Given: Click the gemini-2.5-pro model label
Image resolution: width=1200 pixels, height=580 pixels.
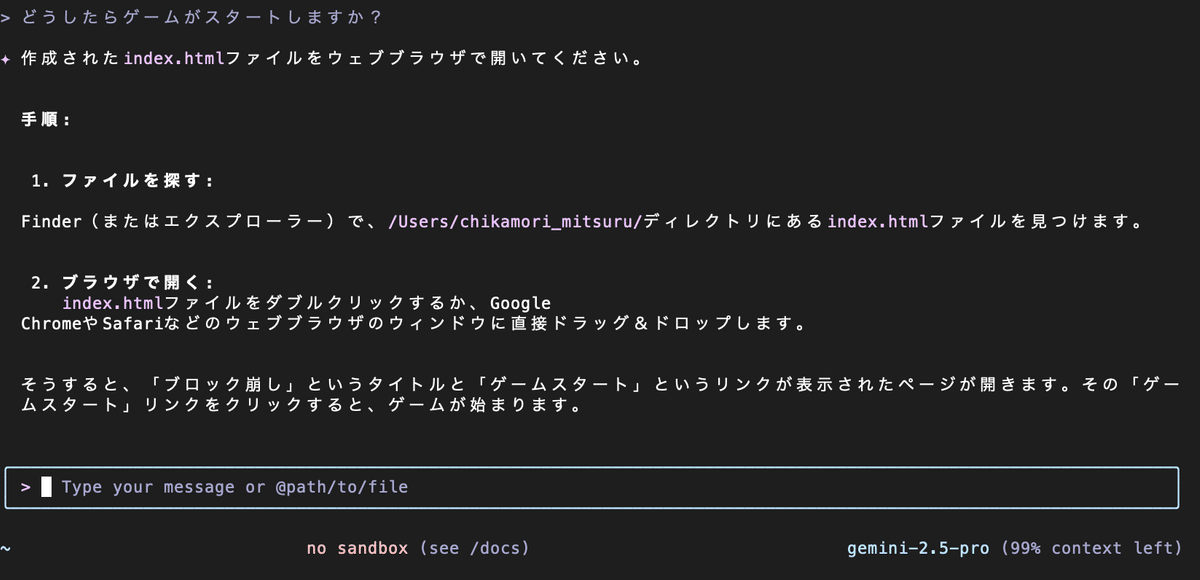Looking at the screenshot, I should [918, 549].
